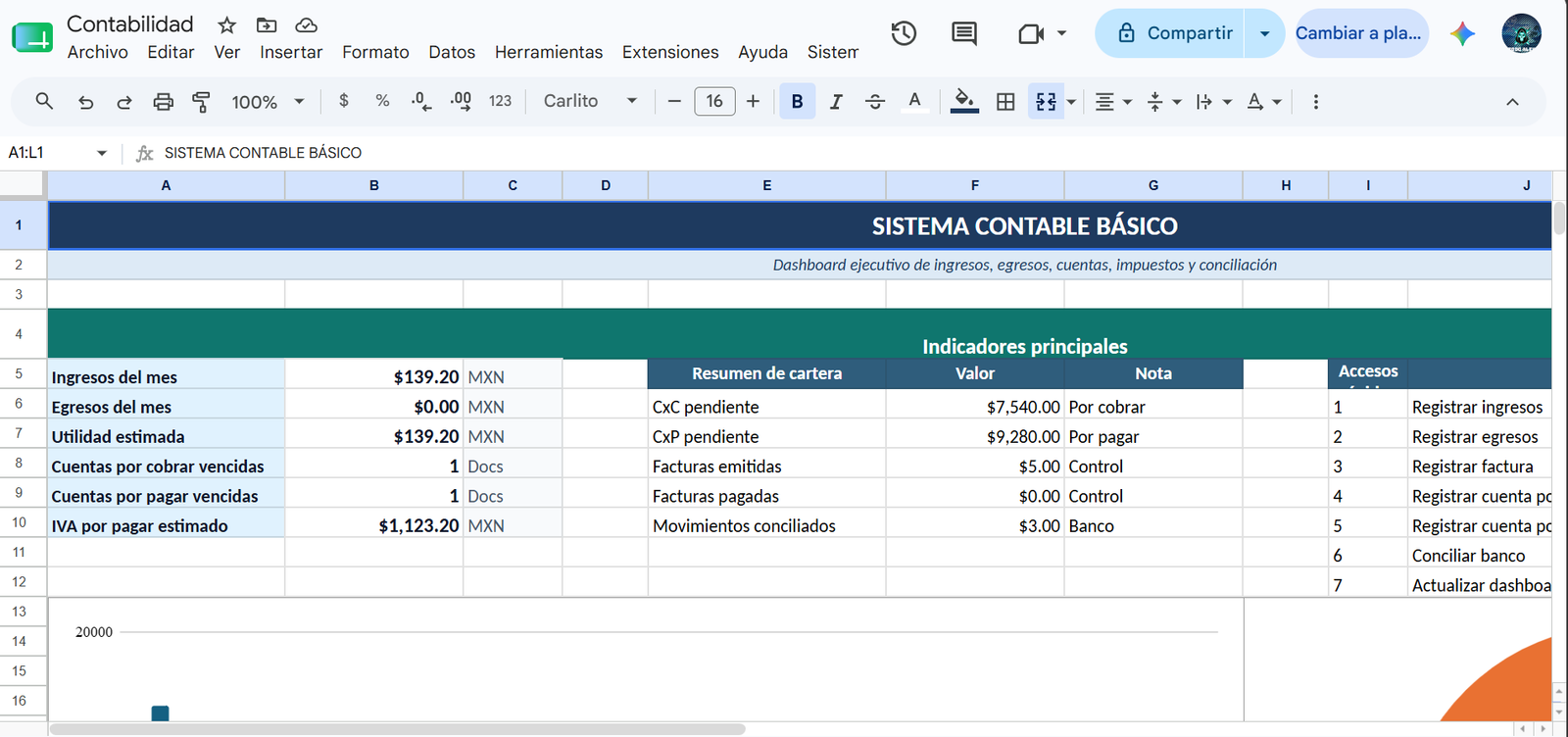1568x737 pixels.
Task: Select the $1,123.20 IVA value cell
Action: click(374, 523)
